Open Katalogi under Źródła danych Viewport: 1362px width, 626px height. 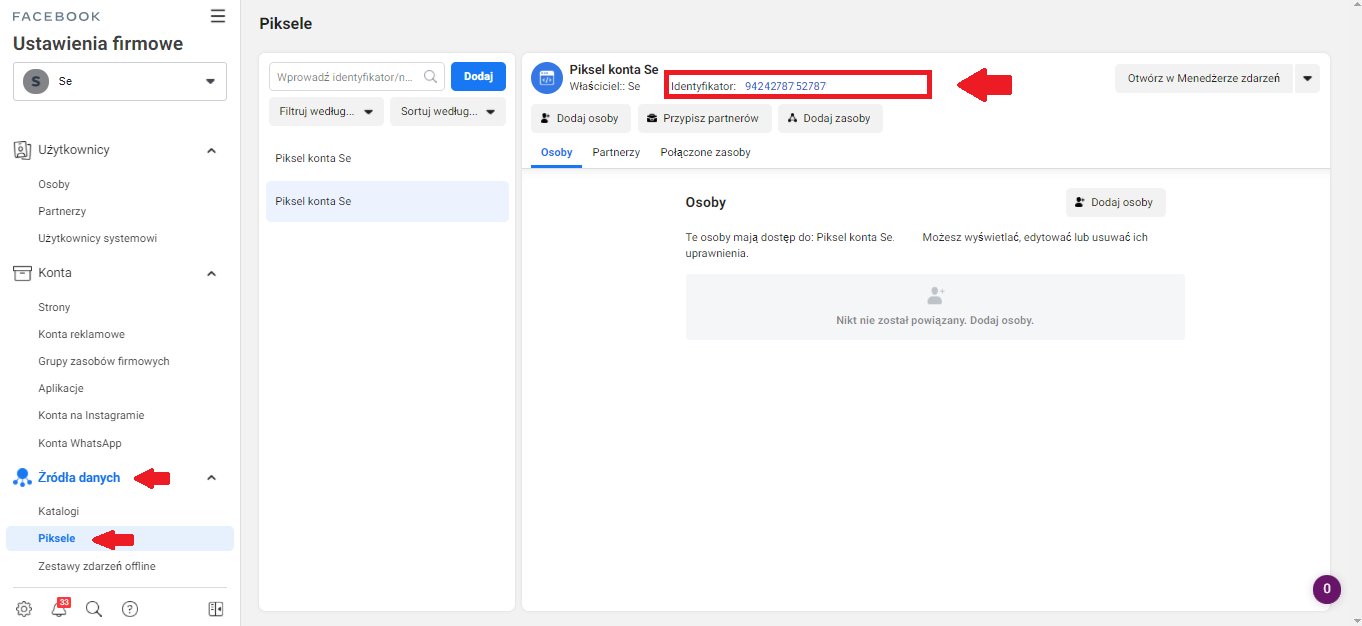58,511
